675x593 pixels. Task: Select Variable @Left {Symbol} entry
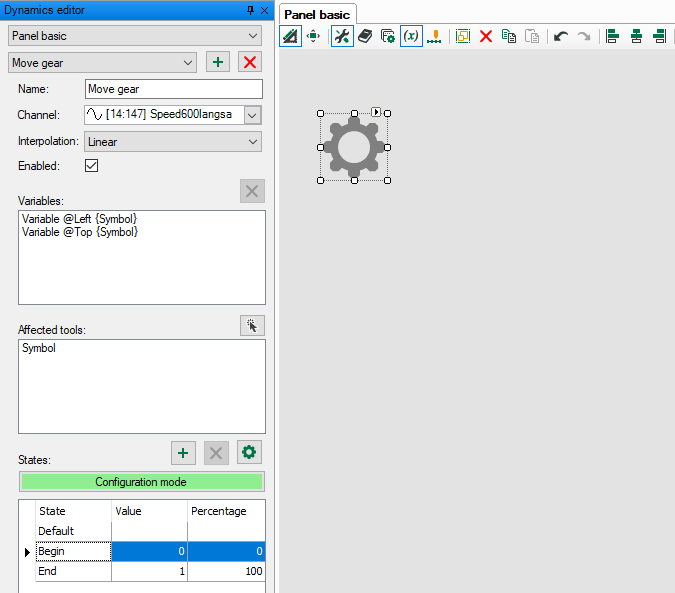pyautogui.click(x=80, y=219)
